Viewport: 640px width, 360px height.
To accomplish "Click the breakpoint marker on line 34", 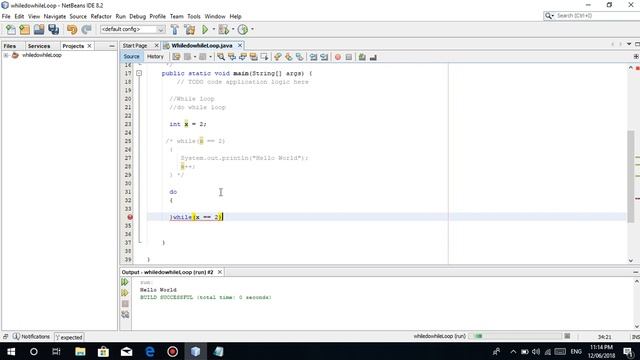I will click(x=130, y=217).
